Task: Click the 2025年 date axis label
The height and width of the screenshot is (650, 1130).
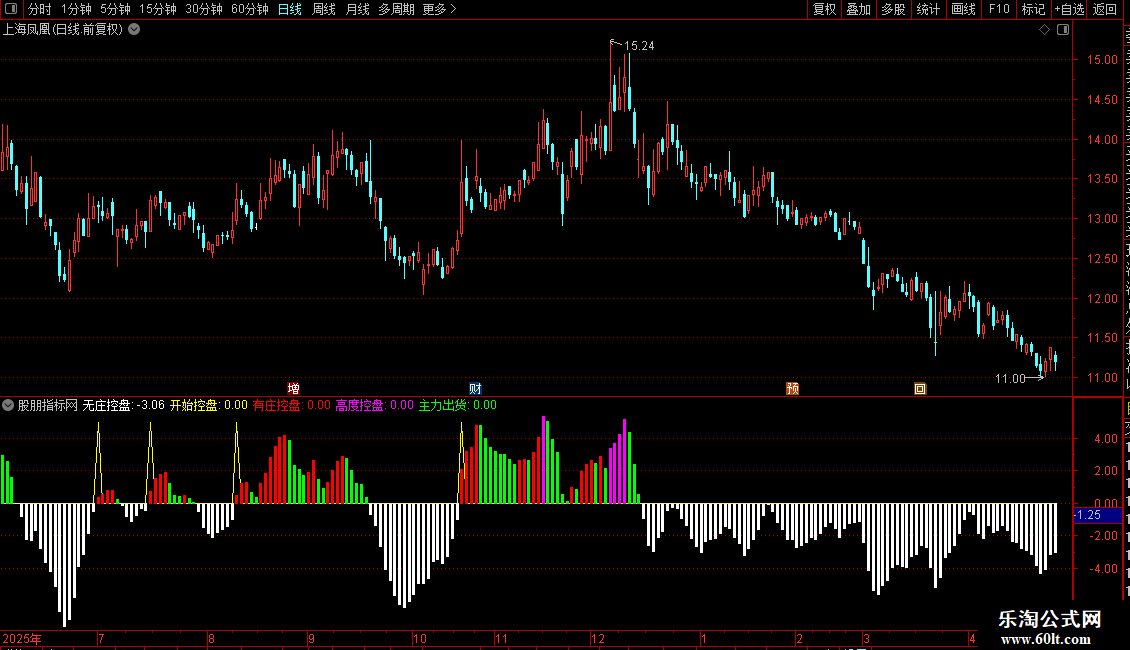Action: tap(22, 638)
